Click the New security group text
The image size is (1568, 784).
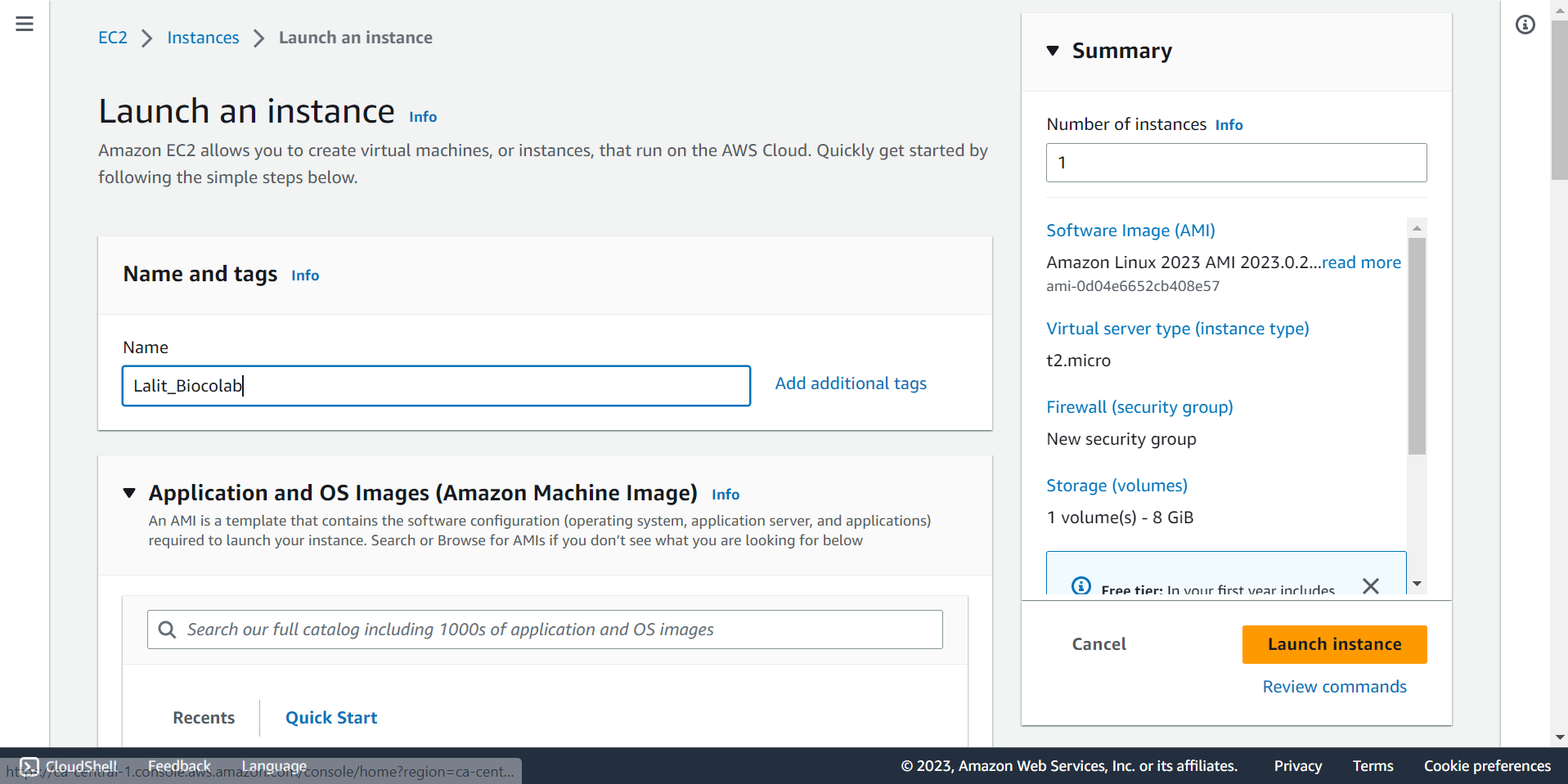[x=1121, y=439]
